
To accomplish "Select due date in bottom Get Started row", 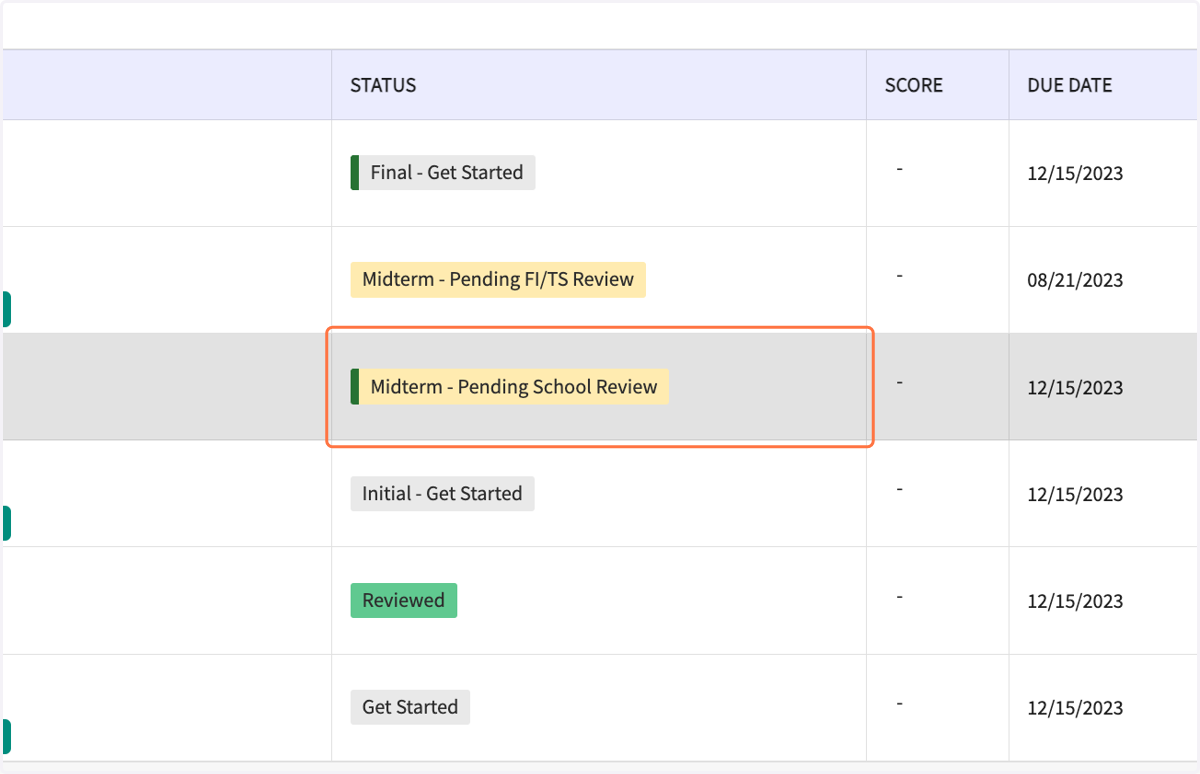I will point(1075,708).
